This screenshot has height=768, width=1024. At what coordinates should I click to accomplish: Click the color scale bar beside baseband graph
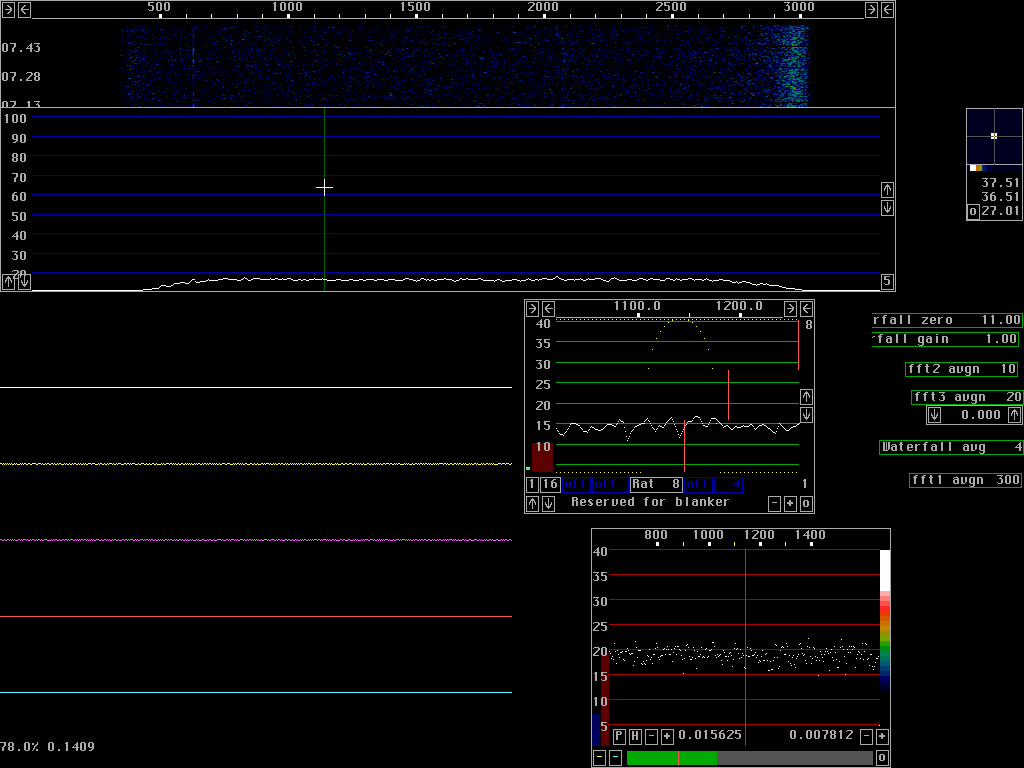[x=885, y=620]
